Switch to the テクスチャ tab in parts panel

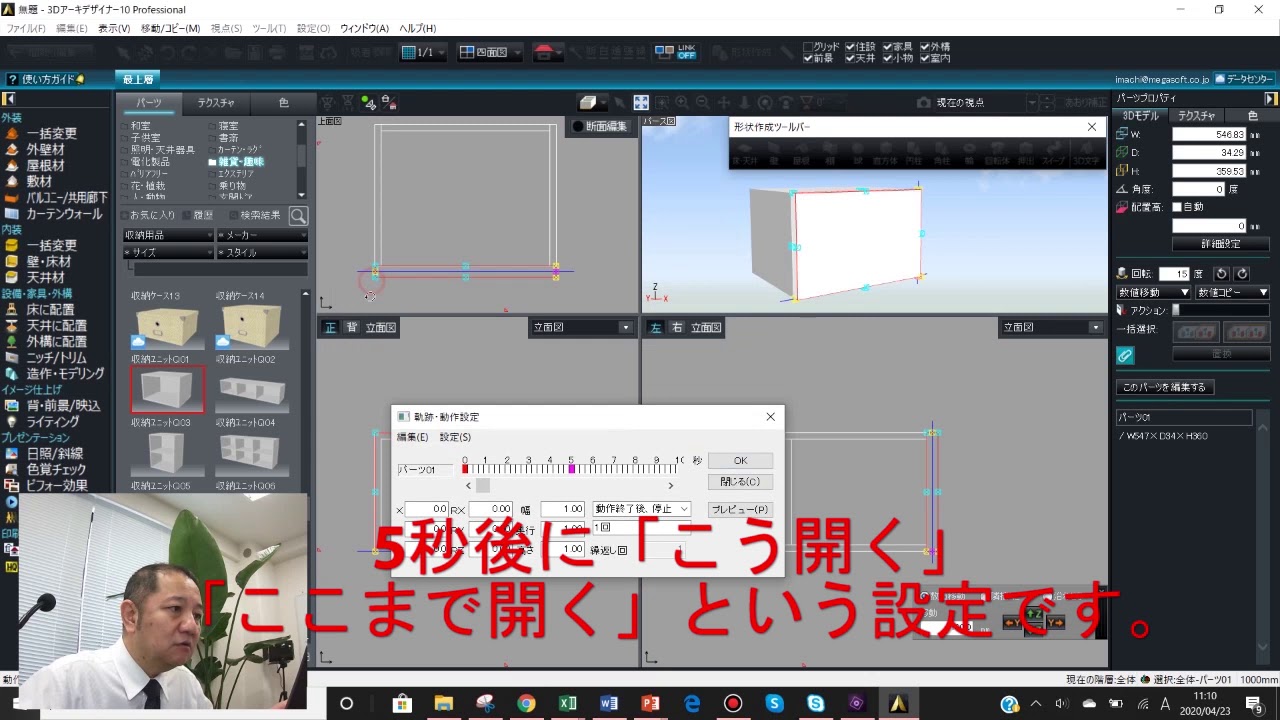click(x=216, y=103)
